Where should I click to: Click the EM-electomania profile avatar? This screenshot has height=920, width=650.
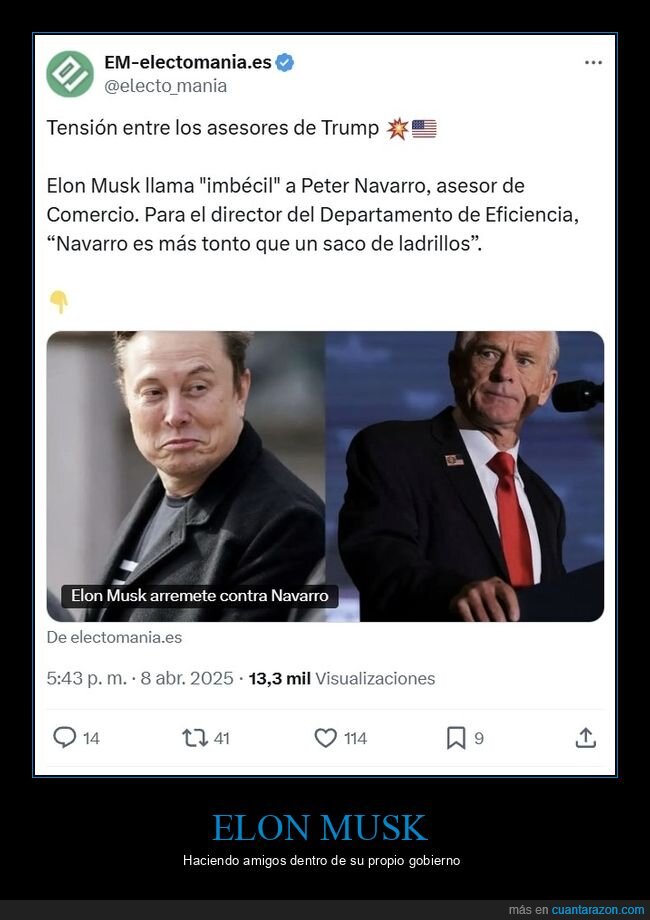pos(70,74)
